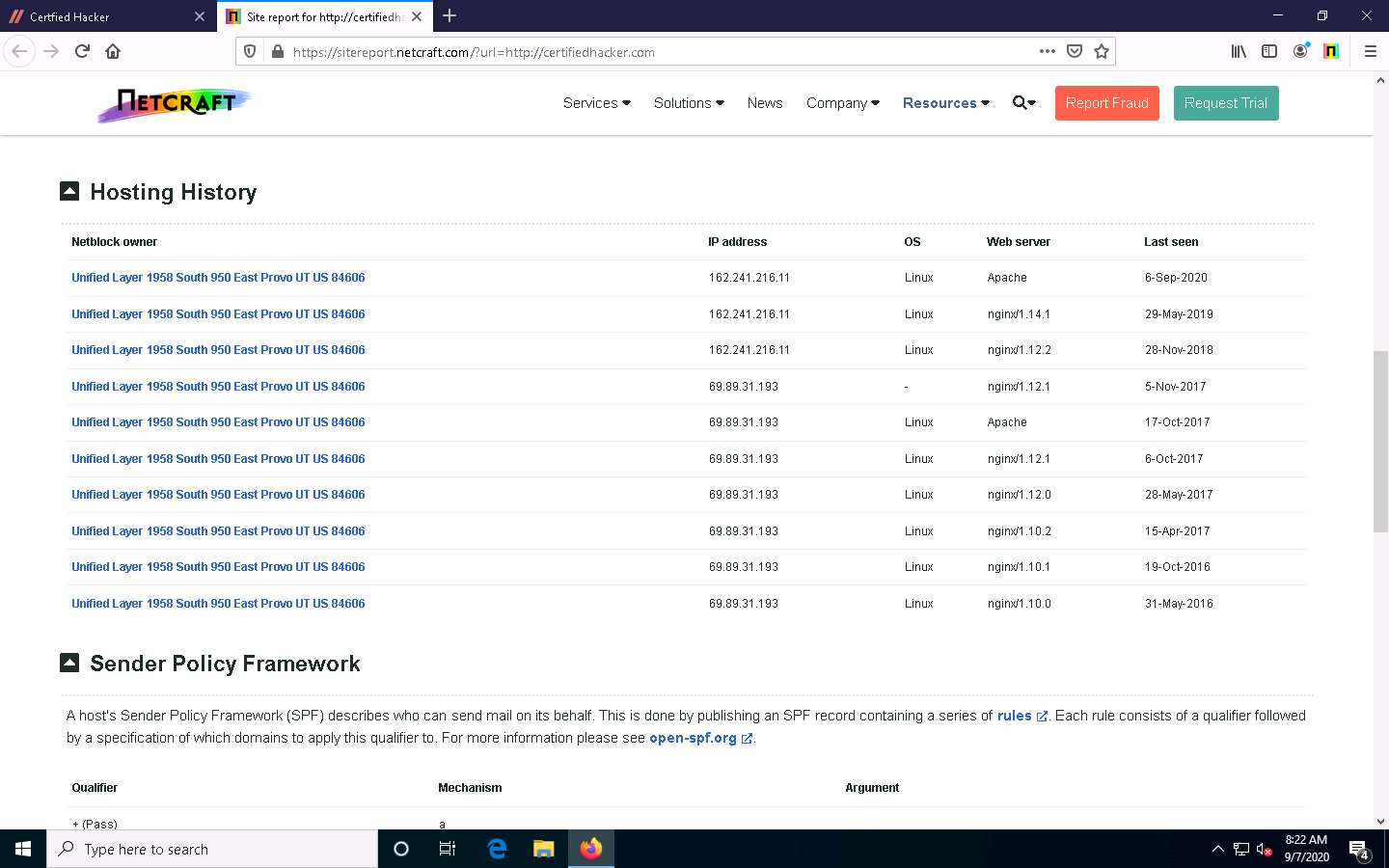Open Windows Start menu
The height and width of the screenshot is (868, 1389).
tap(23, 849)
